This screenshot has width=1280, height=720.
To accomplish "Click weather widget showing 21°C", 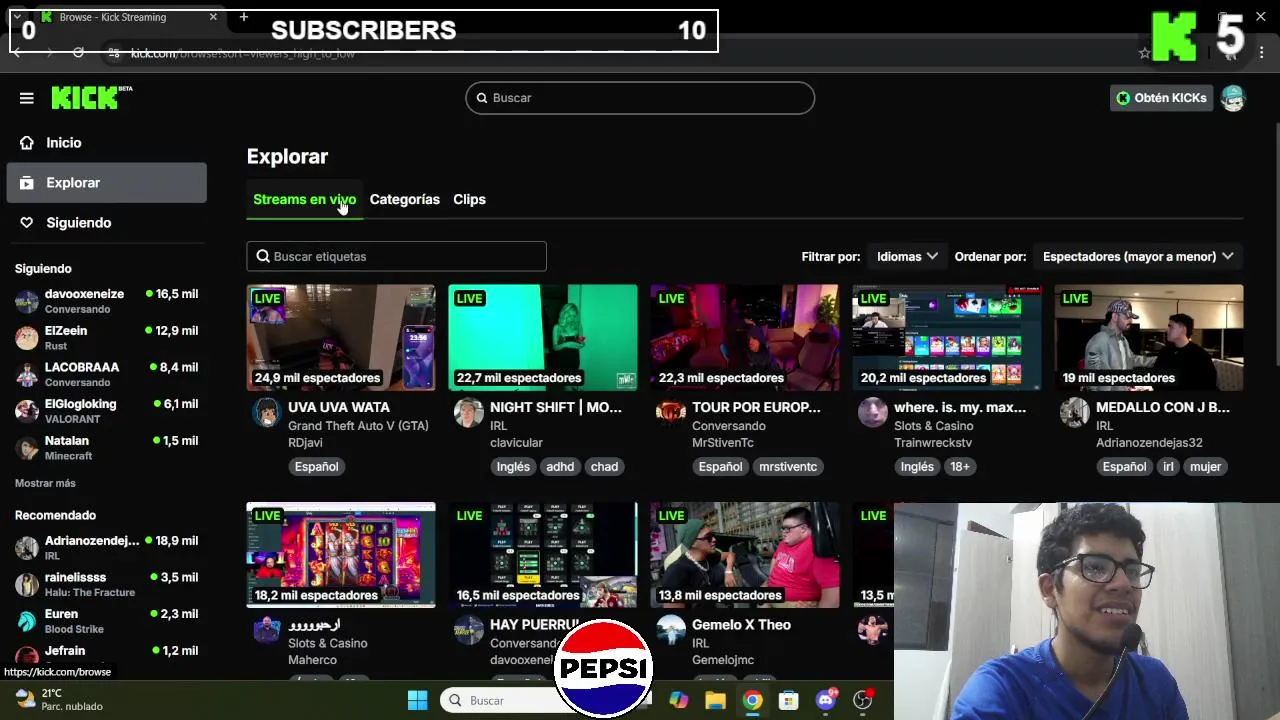I will click(x=60, y=699).
